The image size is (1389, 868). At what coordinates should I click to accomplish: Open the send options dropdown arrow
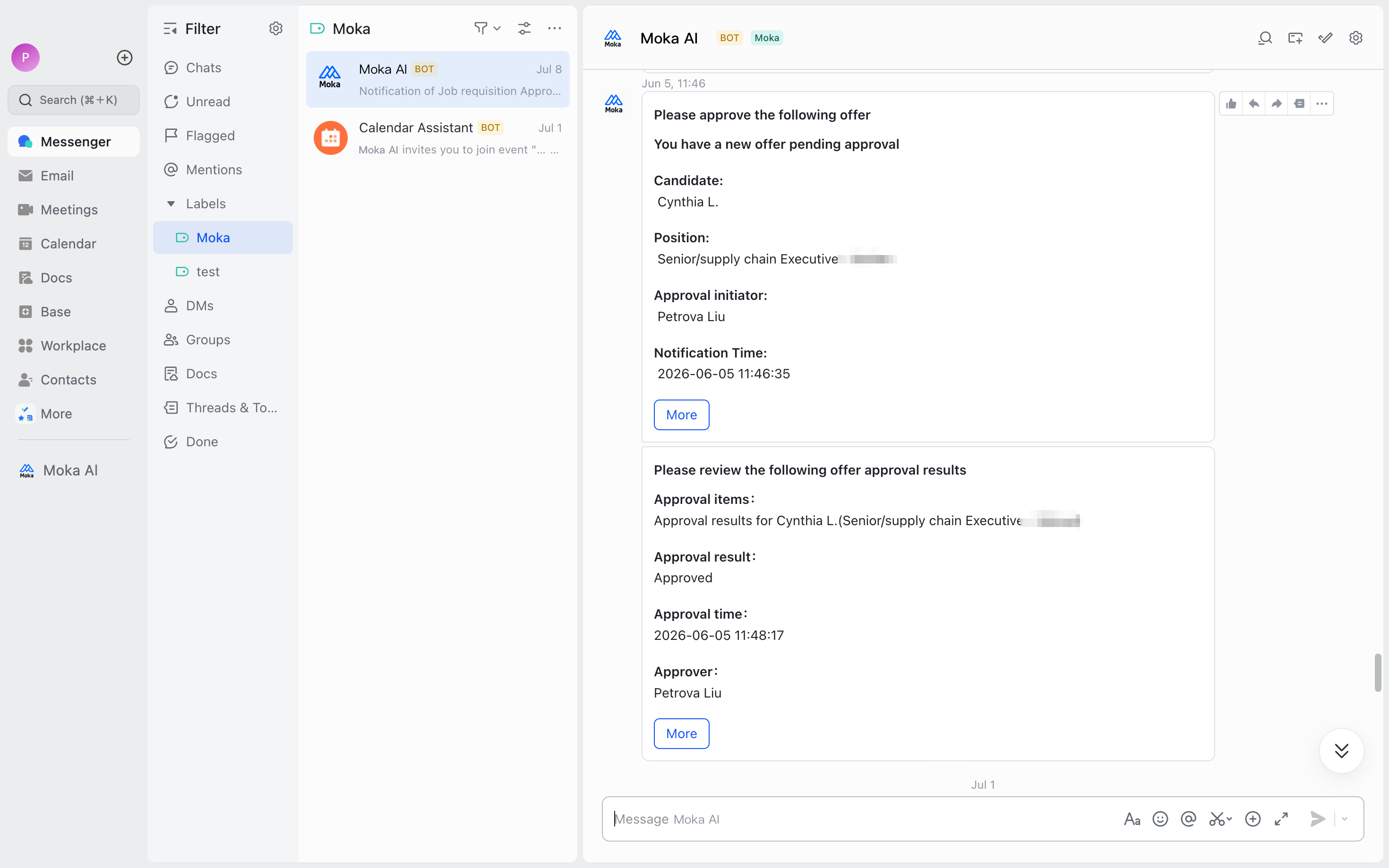1344,819
